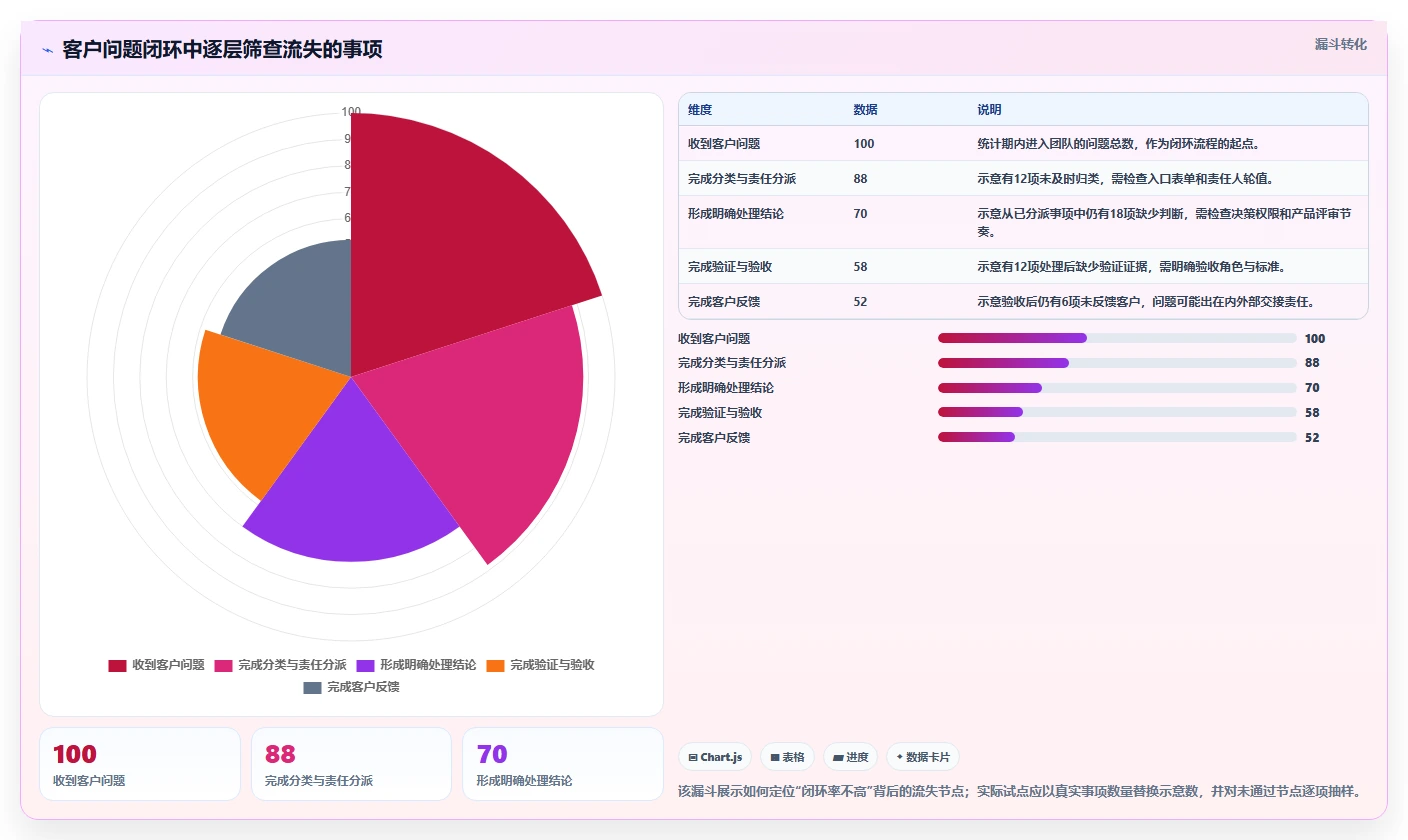Click the 维度 column header
This screenshot has height=840, width=1408.
(x=700, y=110)
